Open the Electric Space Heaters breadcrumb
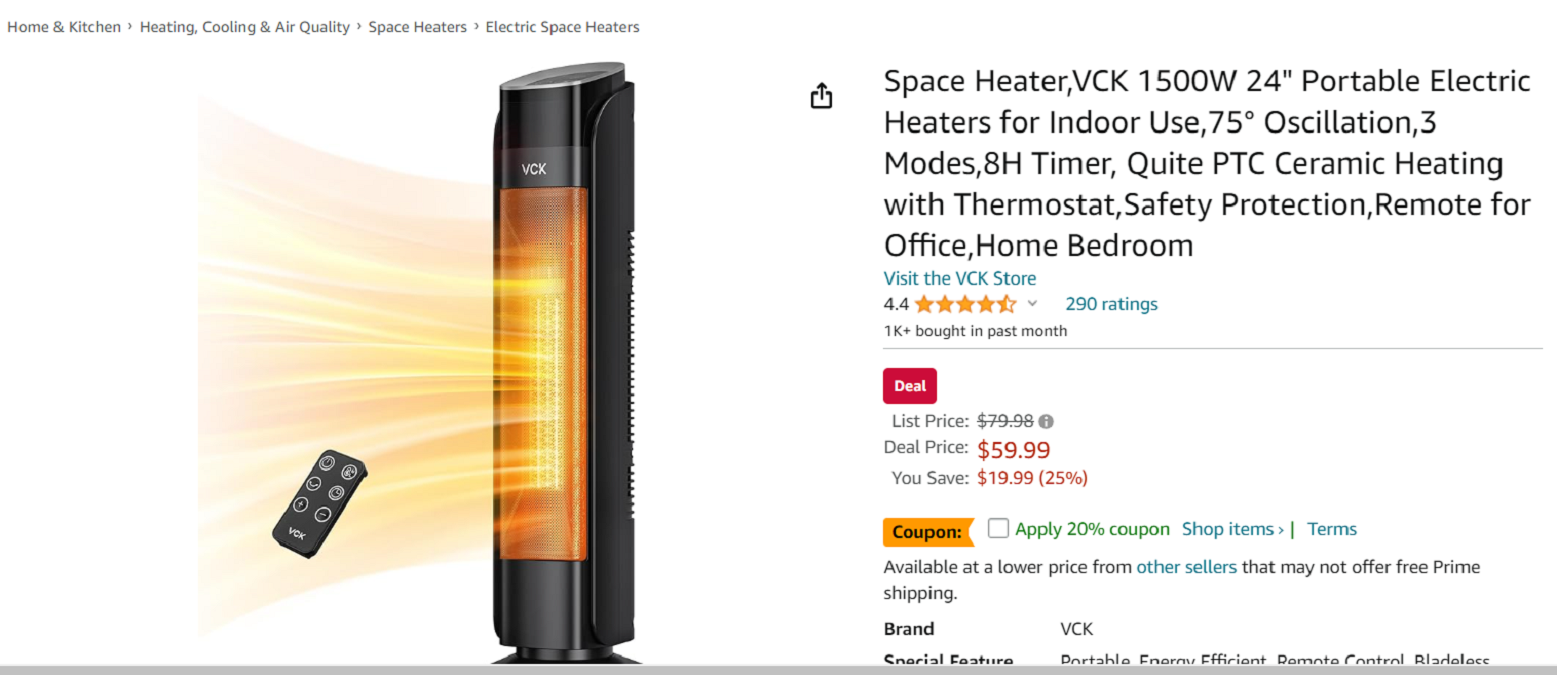 tap(562, 27)
